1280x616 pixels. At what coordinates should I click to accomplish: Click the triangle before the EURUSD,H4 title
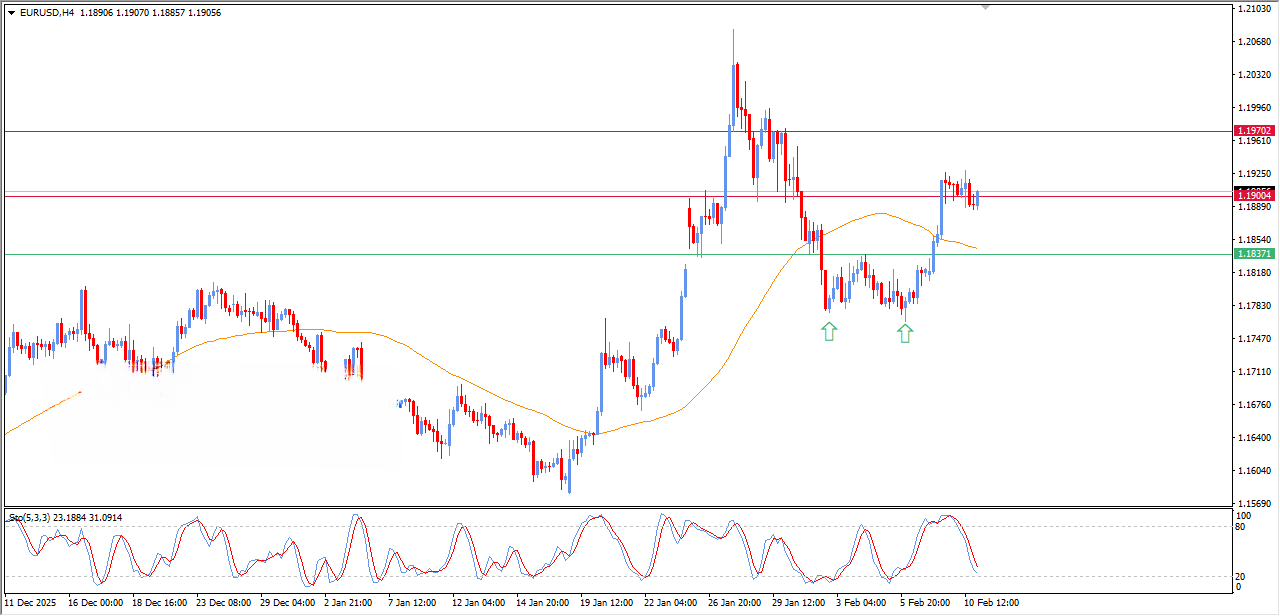point(11,13)
